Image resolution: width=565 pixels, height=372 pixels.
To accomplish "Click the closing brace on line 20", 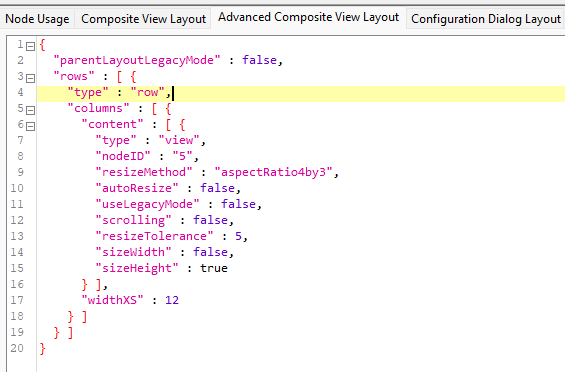I will 43,349.
